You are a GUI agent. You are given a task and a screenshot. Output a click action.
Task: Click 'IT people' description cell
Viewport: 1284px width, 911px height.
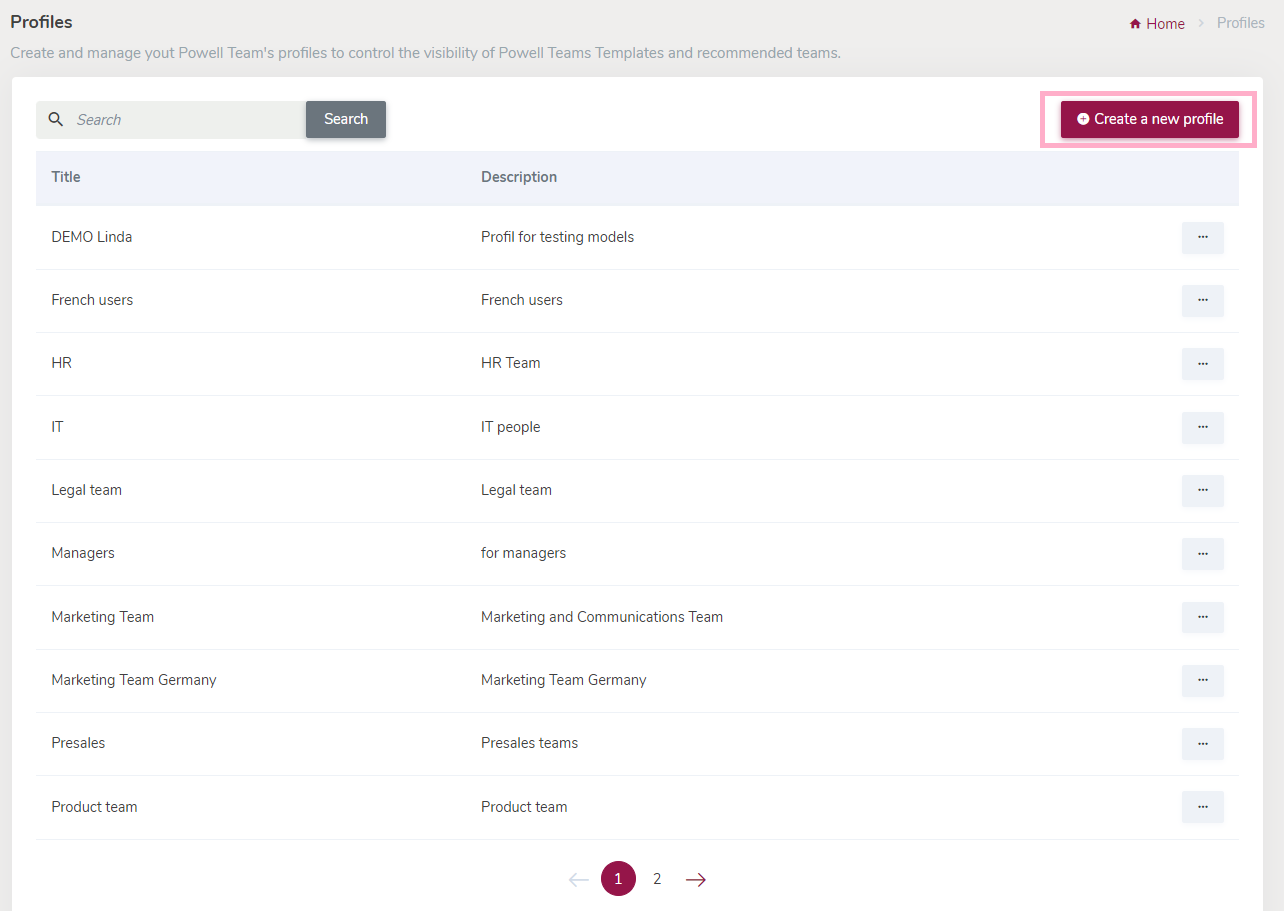[511, 427]
